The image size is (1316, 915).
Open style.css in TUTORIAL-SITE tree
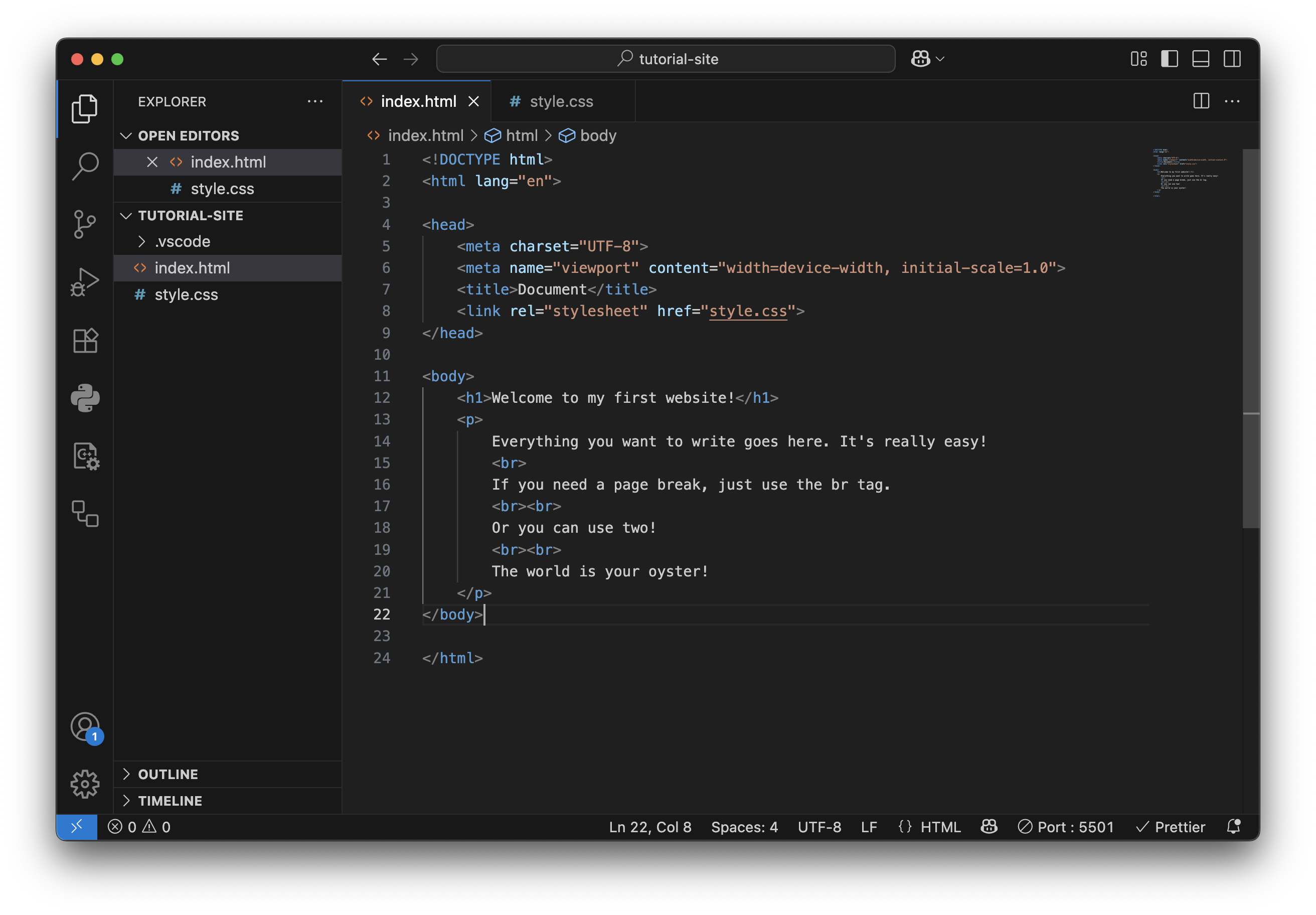coord(228,294)
